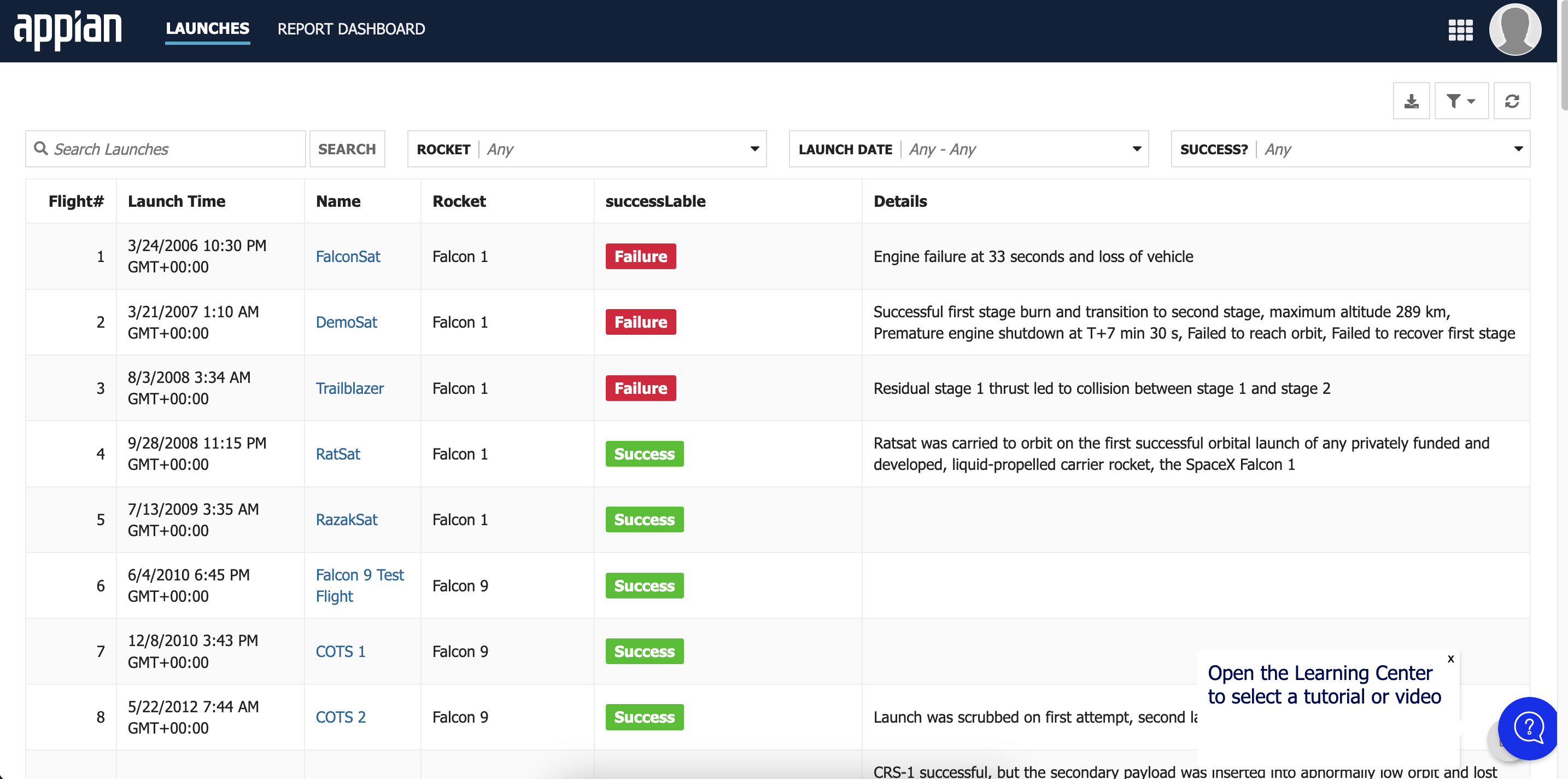Click the 'Residual stage 1 thrust' details text

pos(1102,388)
